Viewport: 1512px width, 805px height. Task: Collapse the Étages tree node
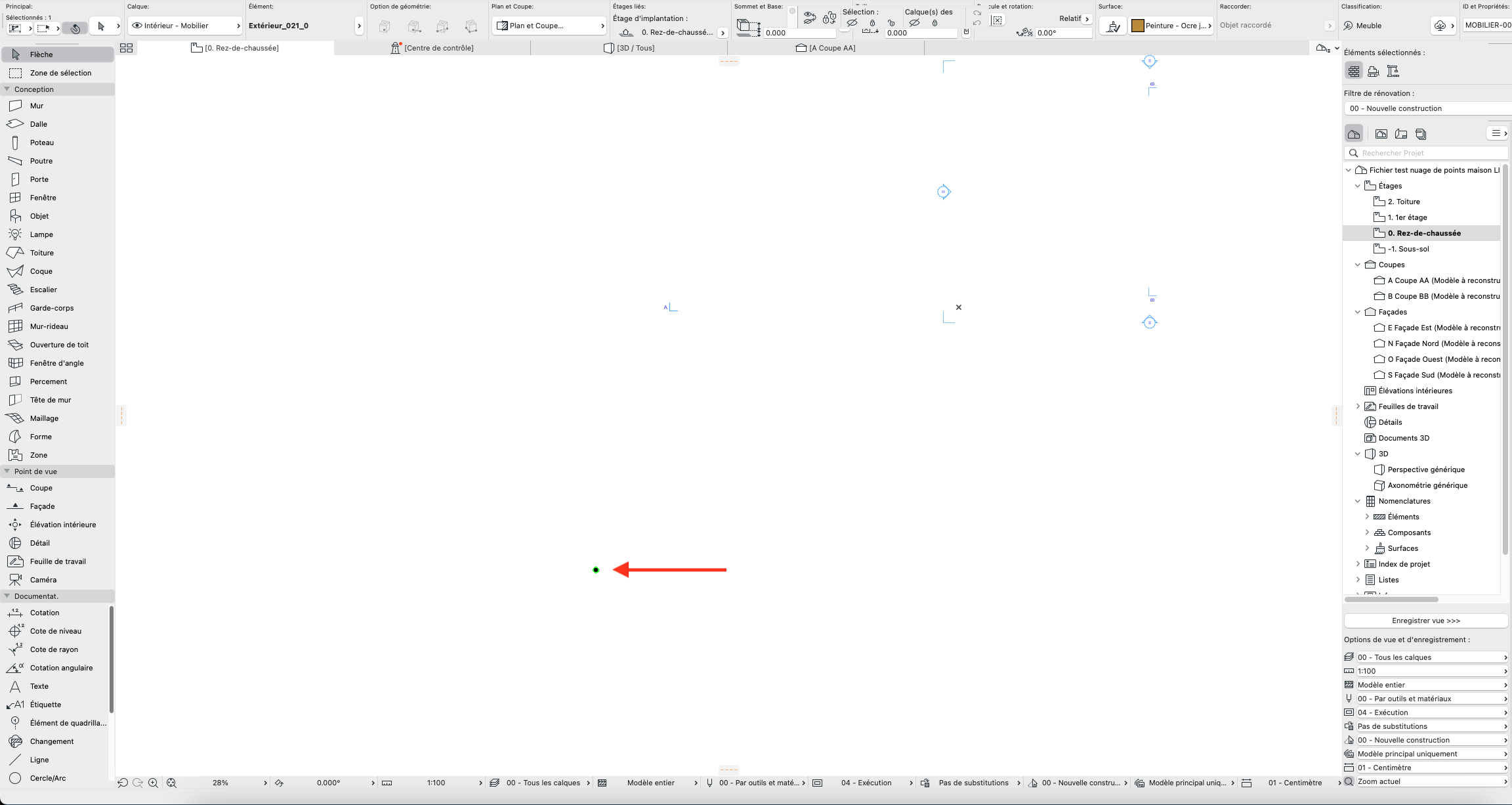(1358, 186)
